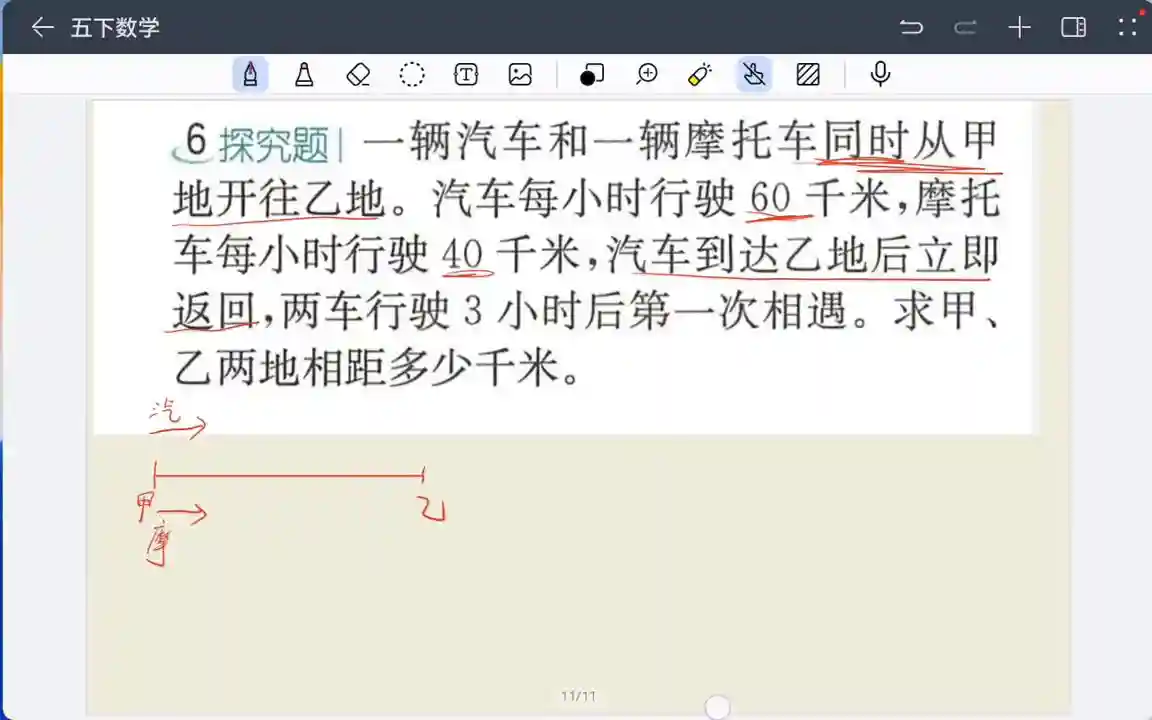Select the Eraser tool
The height and width of the screenshot is (720, 1152).
pyautogui.click(x=358, y=74)
